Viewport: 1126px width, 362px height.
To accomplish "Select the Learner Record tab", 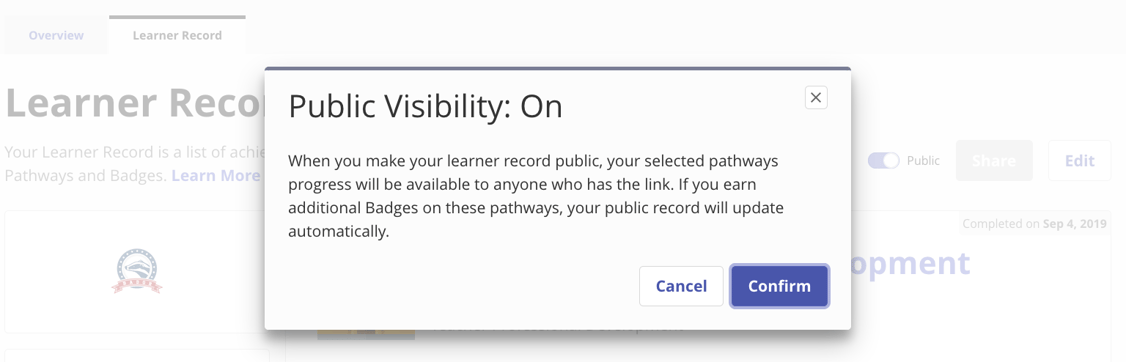I will [177, 35].
